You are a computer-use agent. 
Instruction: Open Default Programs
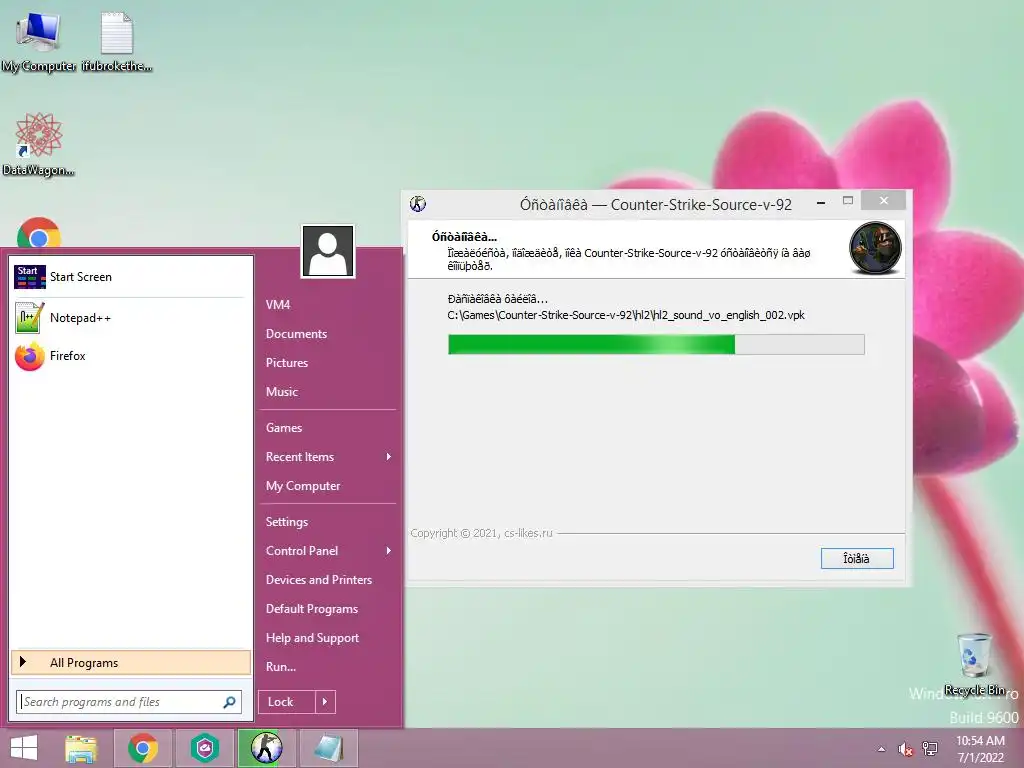click(x=312, y=609)
